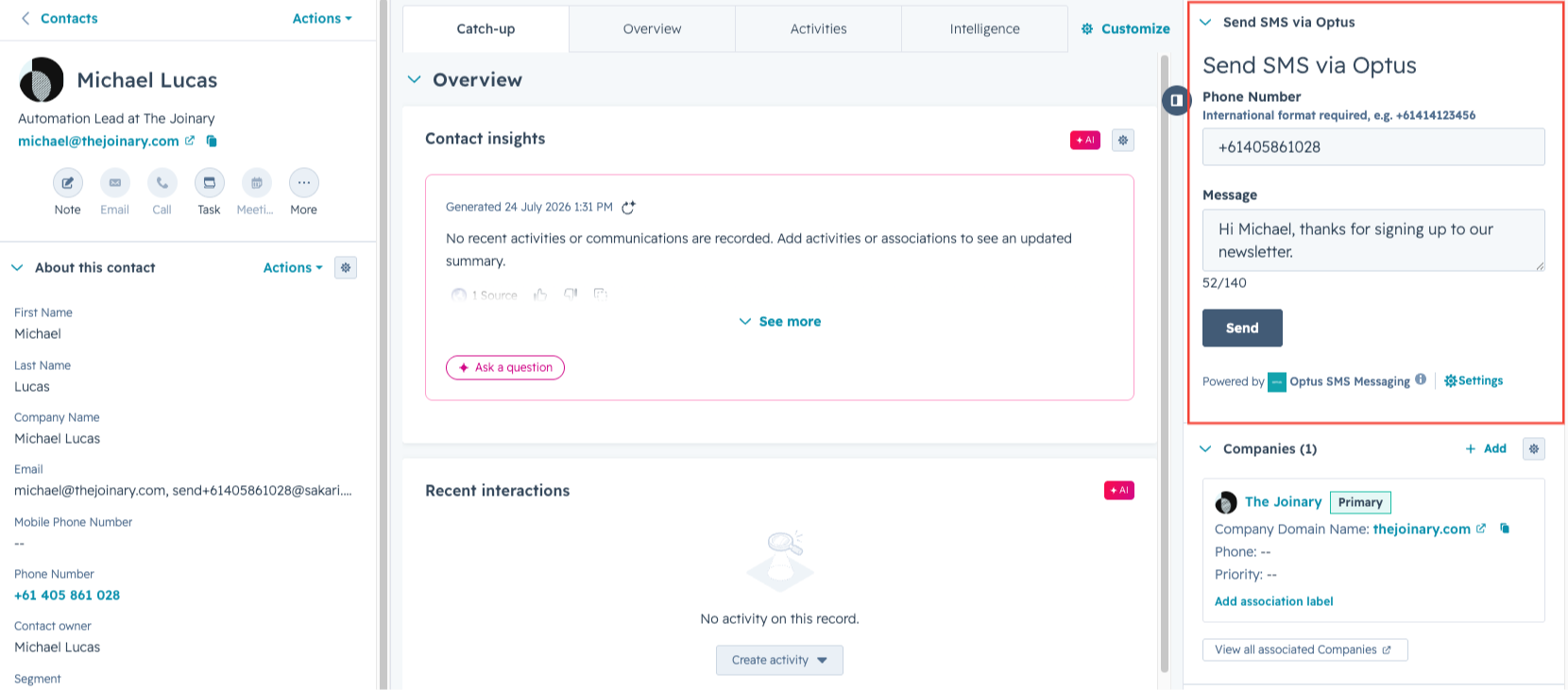This screenshot has width=1568, height=690.
Task: Click the AI badge in Contact insights
Action: (1085, 140)
